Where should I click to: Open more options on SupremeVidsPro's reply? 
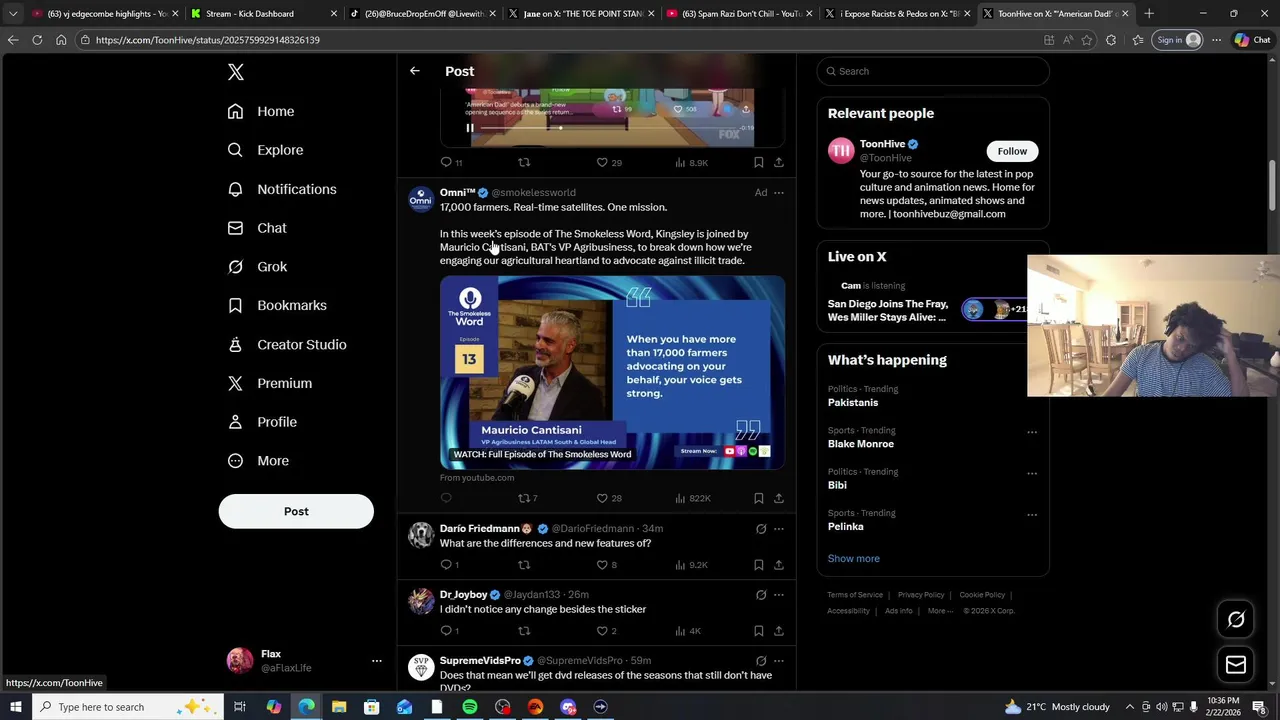(x=779, y=661)
